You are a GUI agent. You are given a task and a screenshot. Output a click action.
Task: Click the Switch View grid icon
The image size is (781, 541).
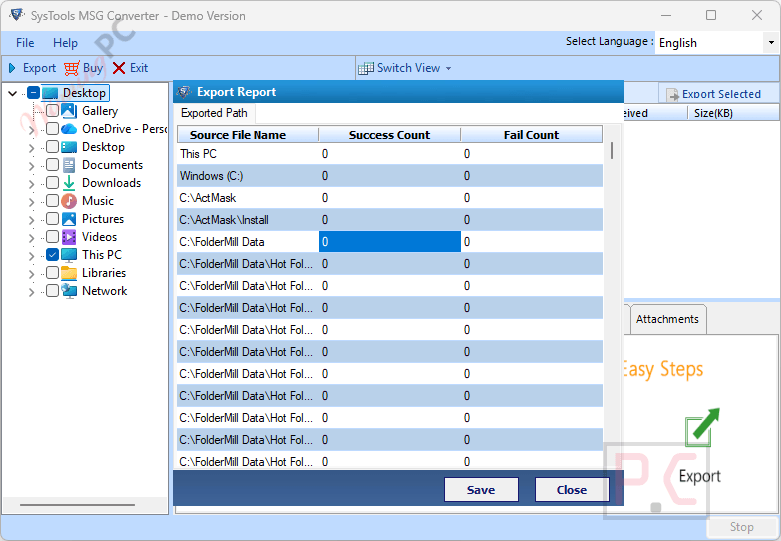point(366,68)
